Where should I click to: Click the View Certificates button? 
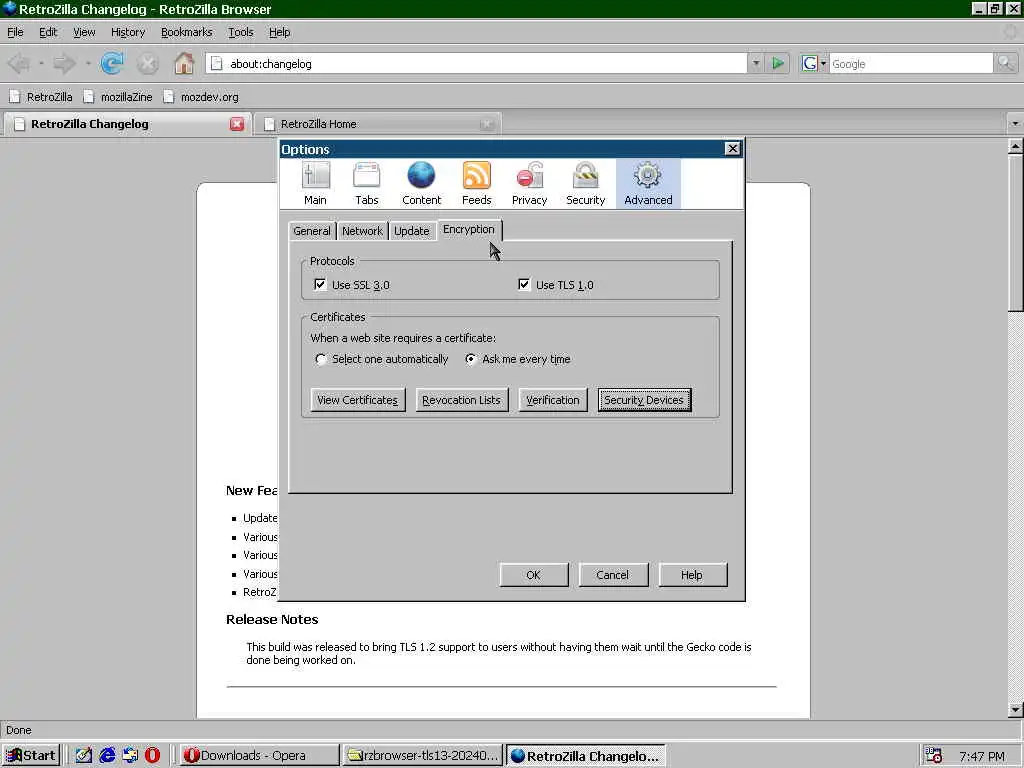[x=357, y=400]
